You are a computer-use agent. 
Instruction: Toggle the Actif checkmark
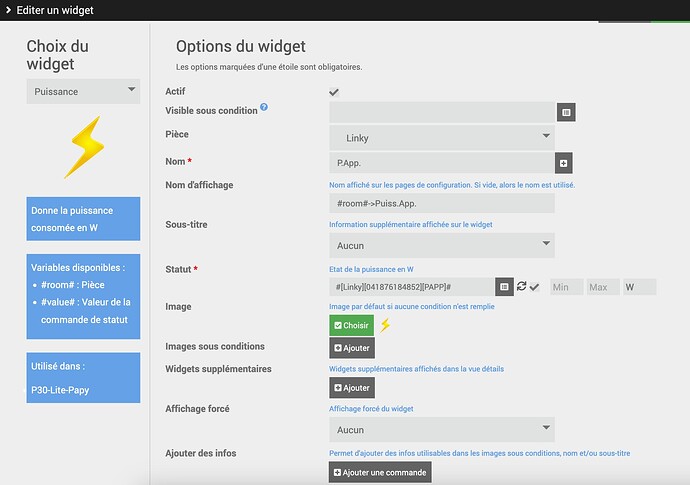point(334,92)
